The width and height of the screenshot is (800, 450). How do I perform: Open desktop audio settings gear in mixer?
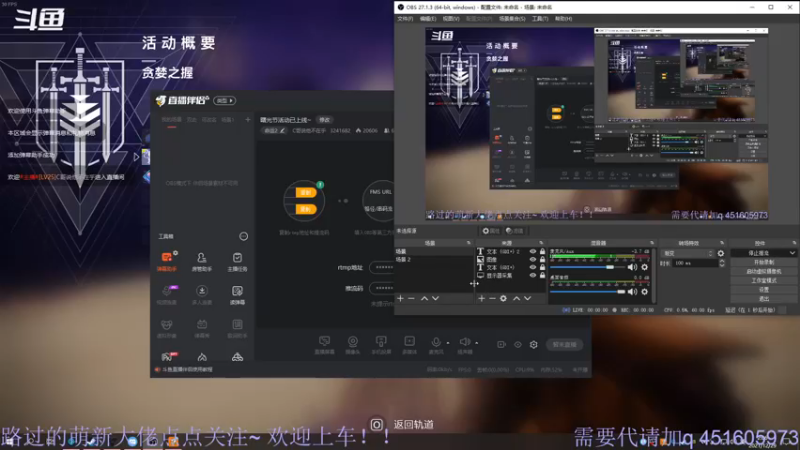(x=645, y=291)
